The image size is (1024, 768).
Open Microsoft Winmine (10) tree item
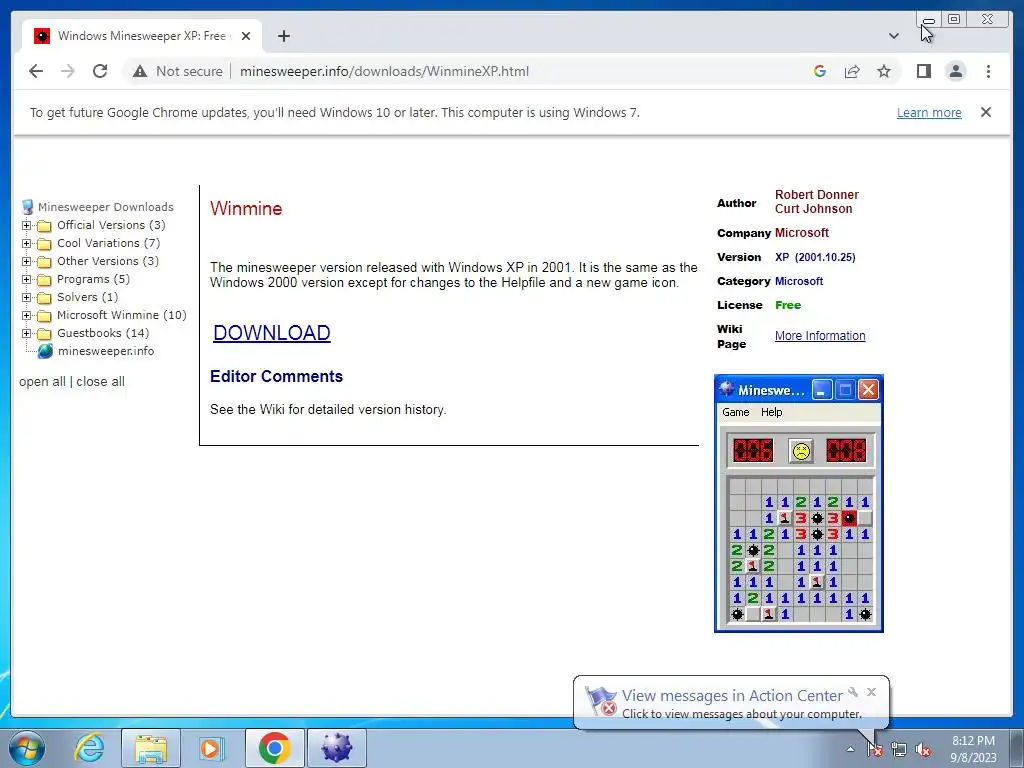[x=121, y=315]
